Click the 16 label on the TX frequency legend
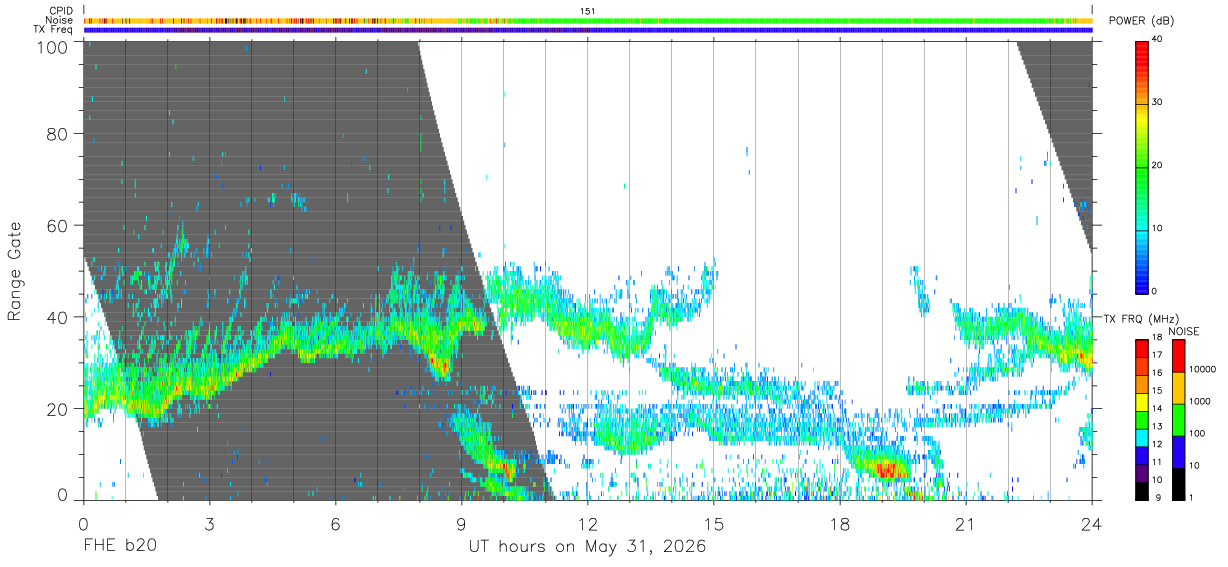The image size is (1228, 567). point(1157,372)
